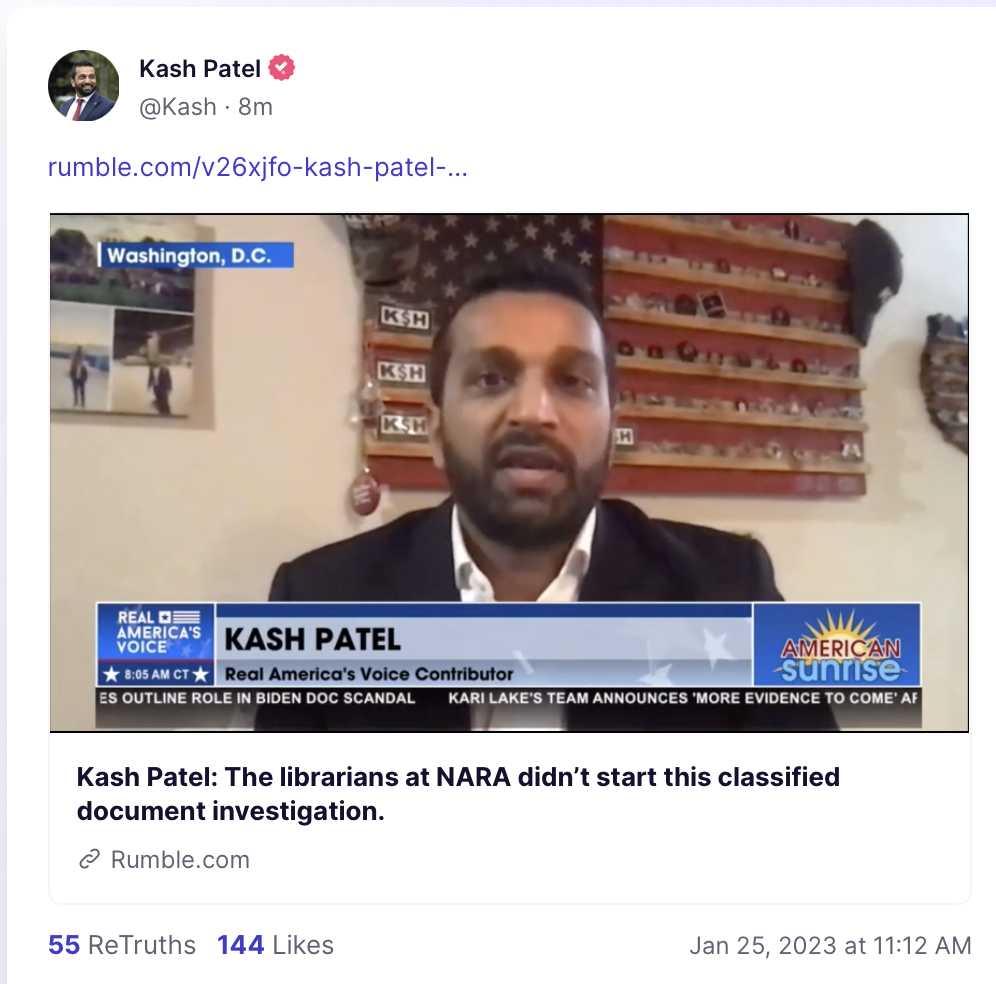Click the 8m post timestamp
Image resolution: width=996 pixels, height=984 pixels.
pyautogui.click(x=255, y=107)
